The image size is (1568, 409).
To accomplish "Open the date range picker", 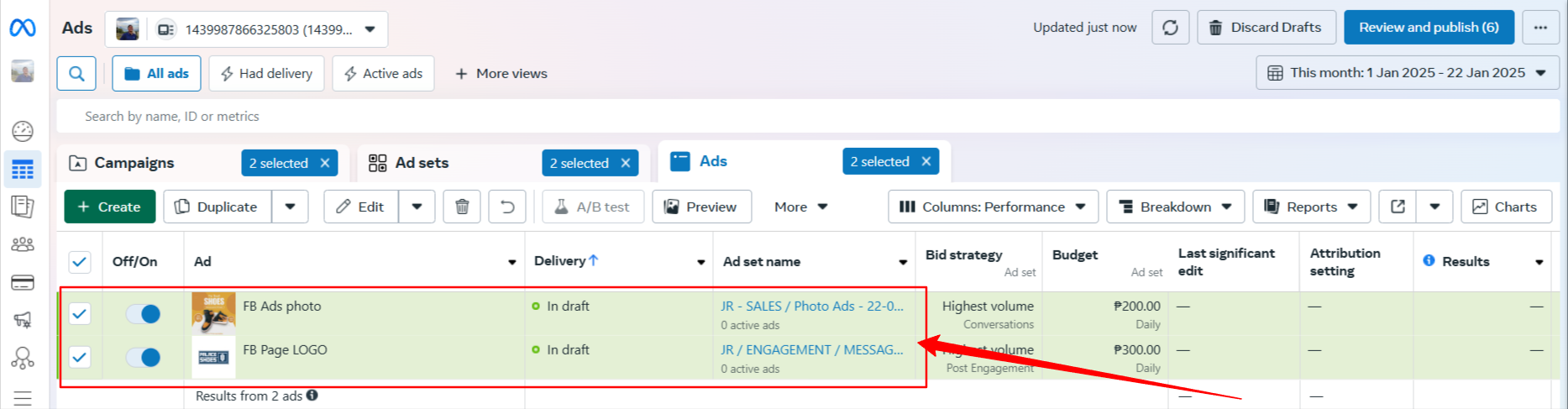I will (1407, 73).
